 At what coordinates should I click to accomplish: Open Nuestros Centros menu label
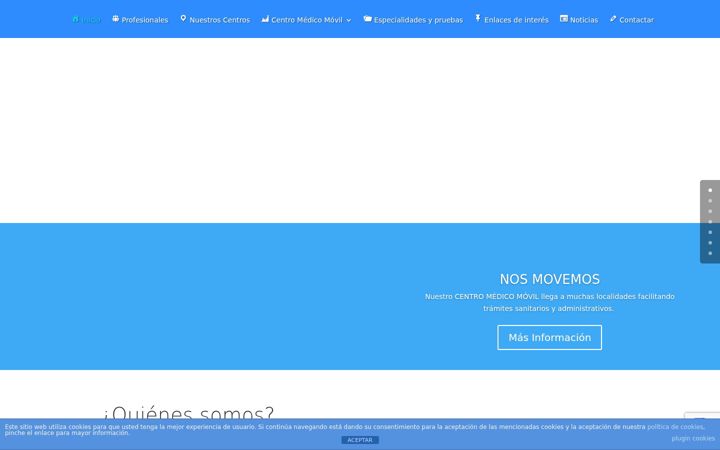click(219, 20)
